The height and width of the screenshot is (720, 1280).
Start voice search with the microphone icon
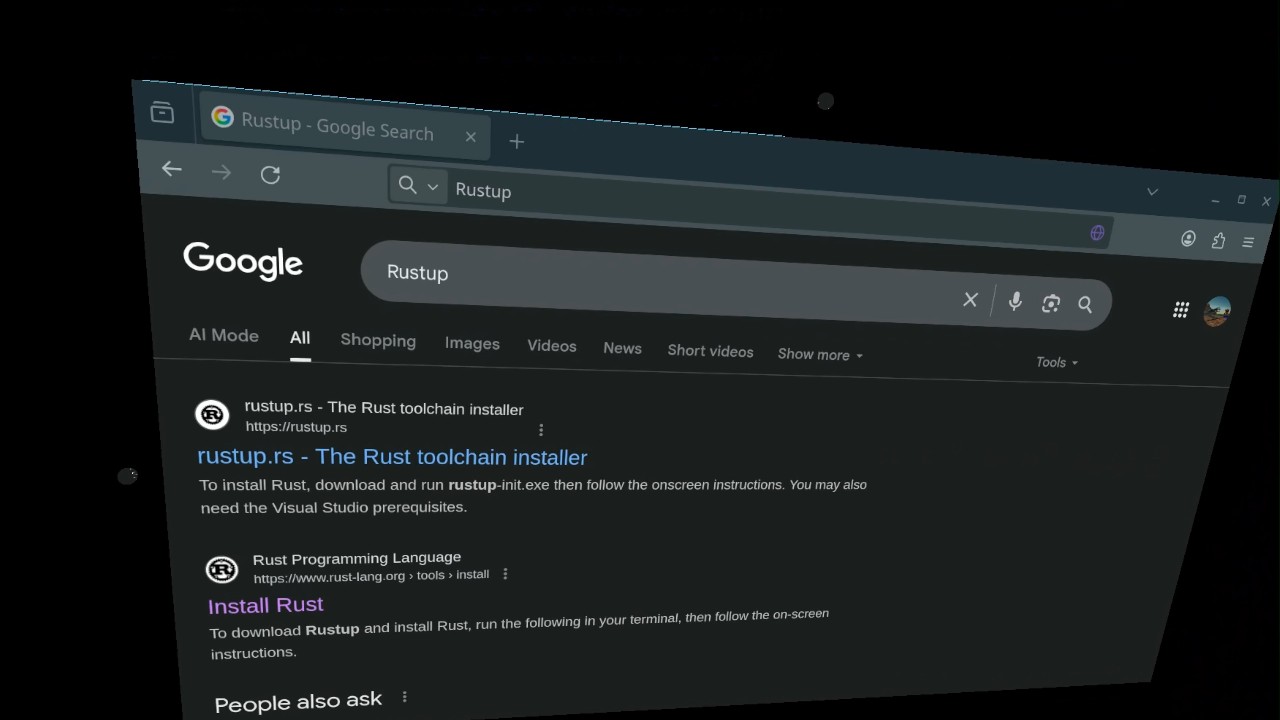tap(1015, 302)
